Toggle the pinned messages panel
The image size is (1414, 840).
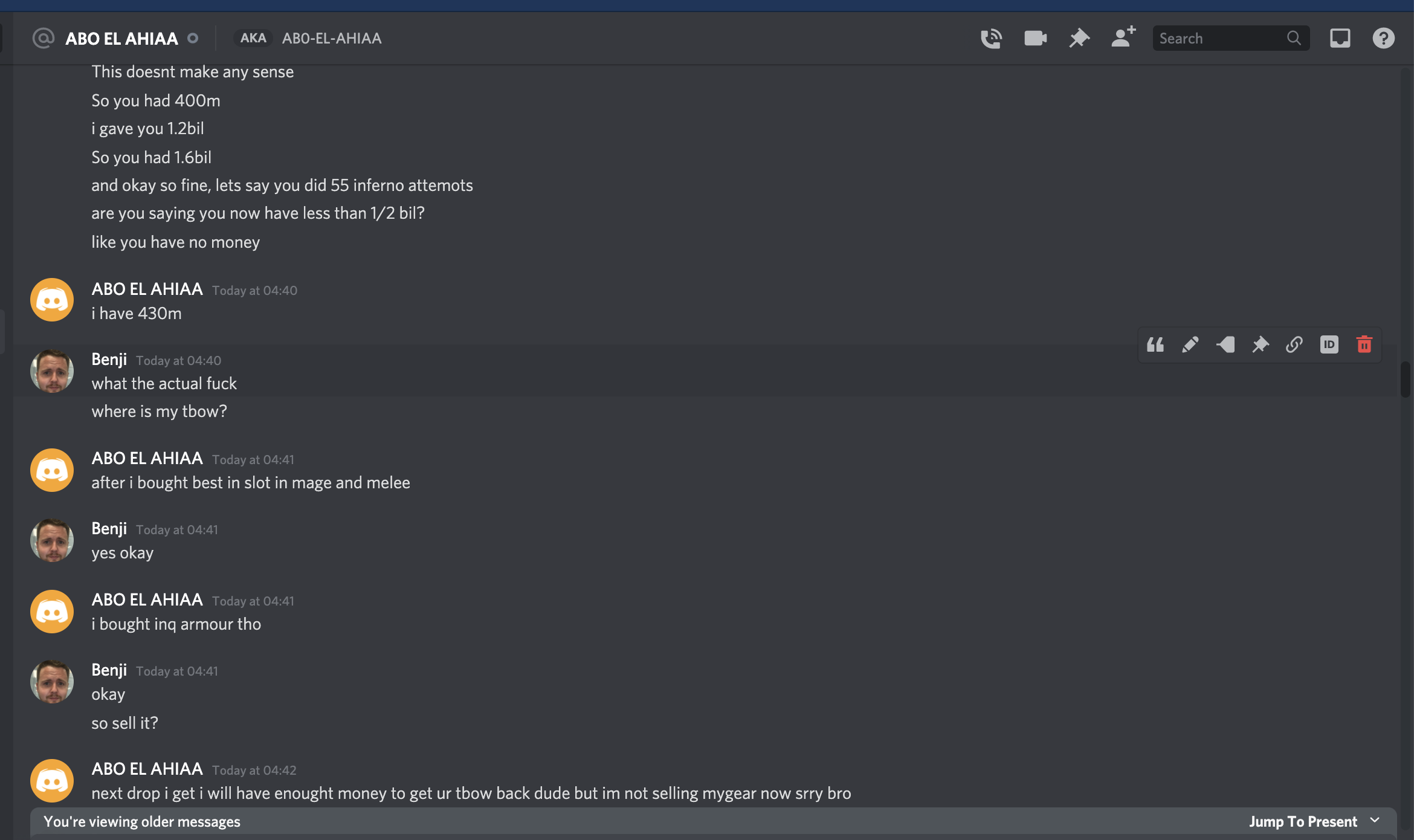click(x=1078, y=37)
